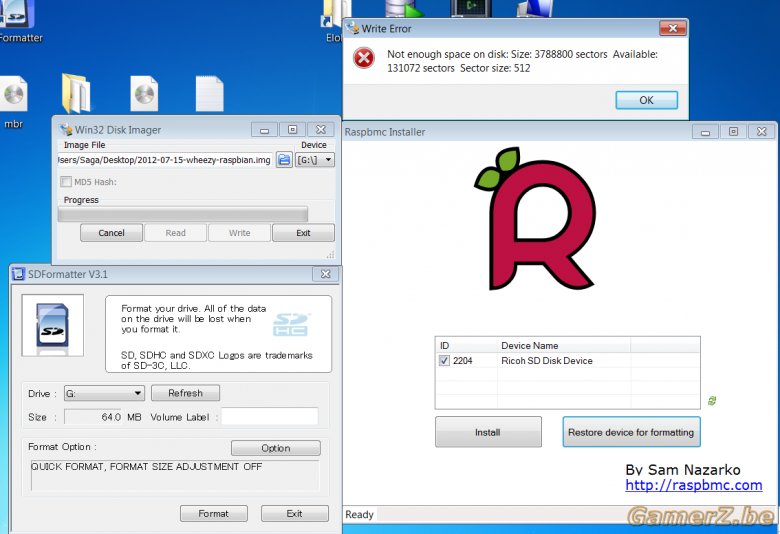Open the Device G:\ dropdown in Disk Imager
This screenshot has height=534, width=780.
point(315,160)
